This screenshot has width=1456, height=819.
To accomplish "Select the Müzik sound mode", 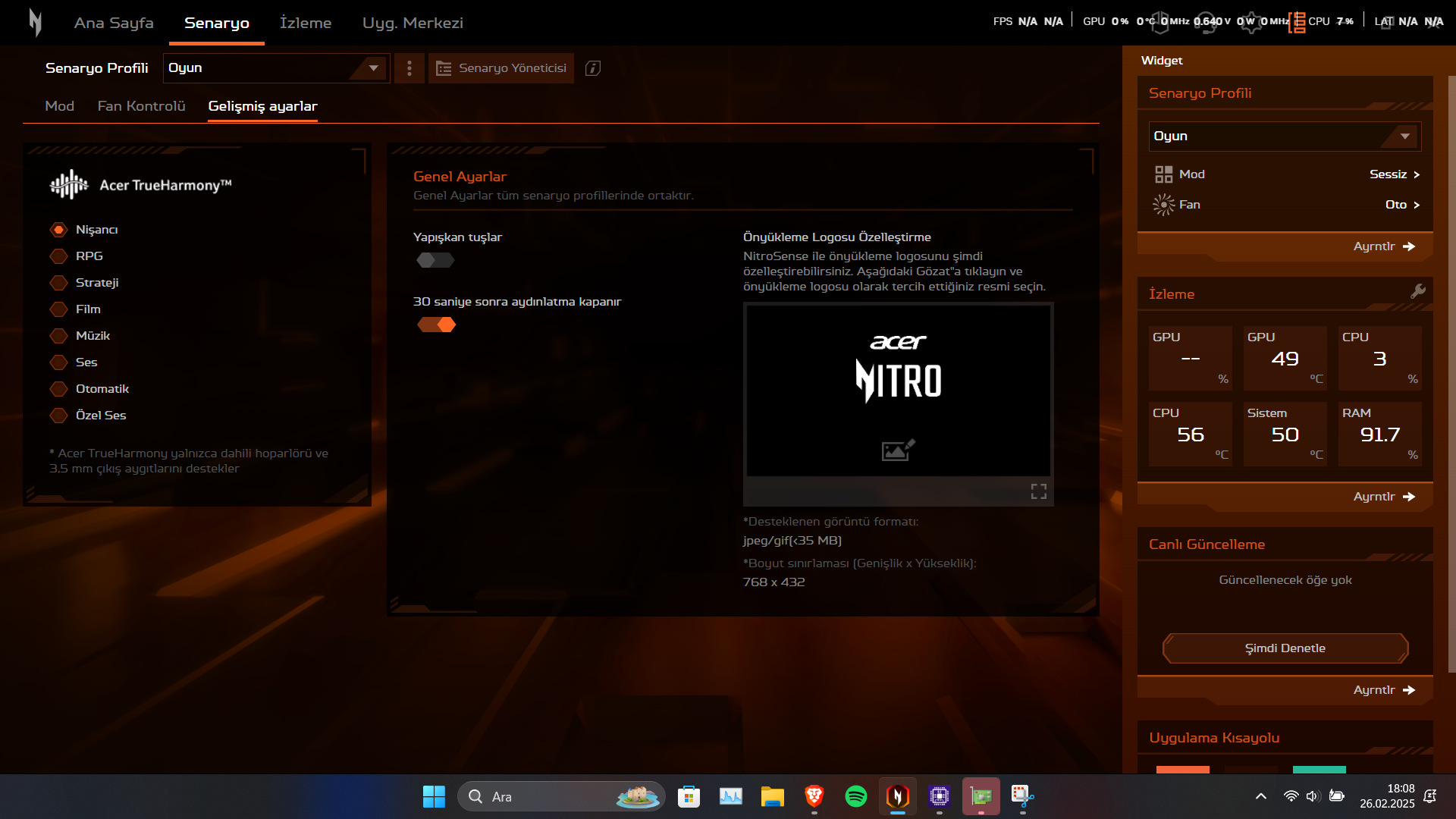I will pyautogui.click(x=59, y=336).
